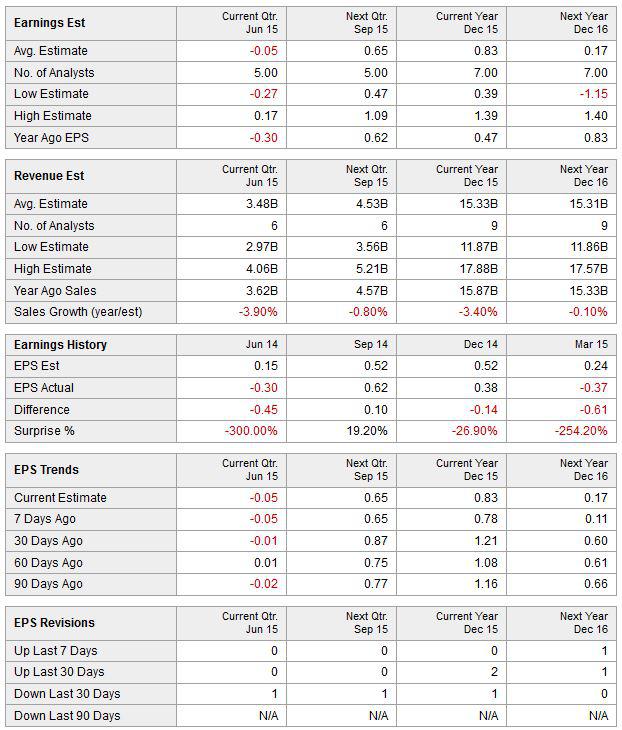
Task: Click the -3.90% Sales Growth value
Action: 258,312
